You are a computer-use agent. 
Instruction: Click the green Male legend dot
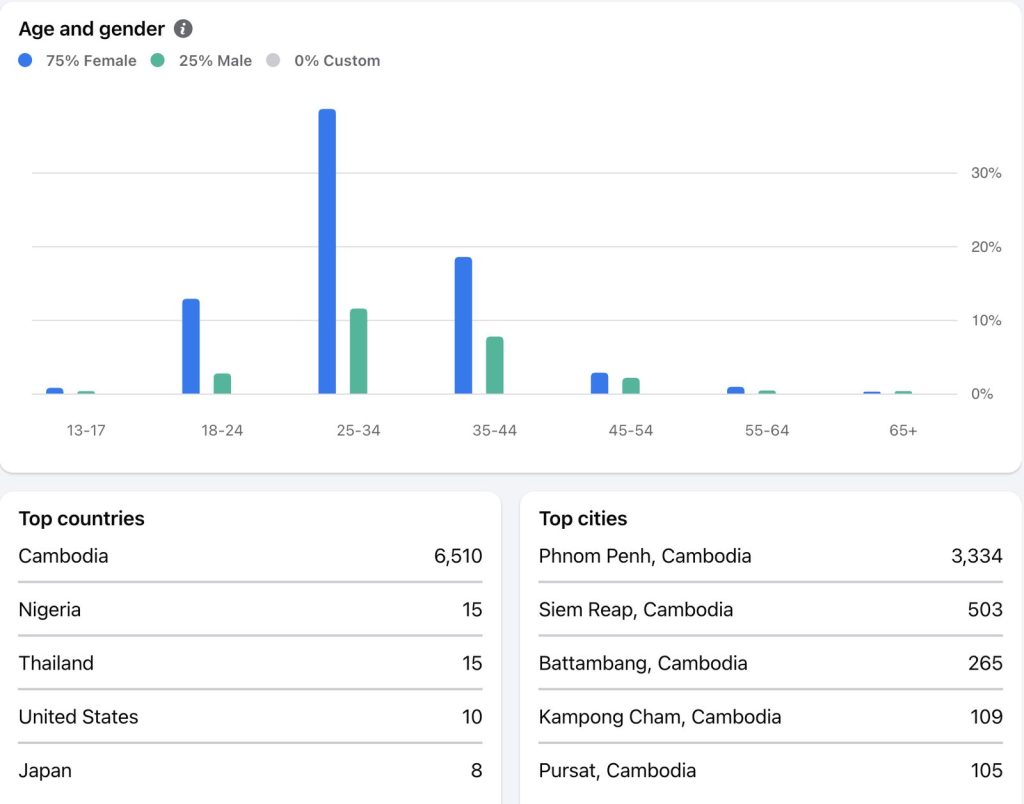[x=157, y=60]
